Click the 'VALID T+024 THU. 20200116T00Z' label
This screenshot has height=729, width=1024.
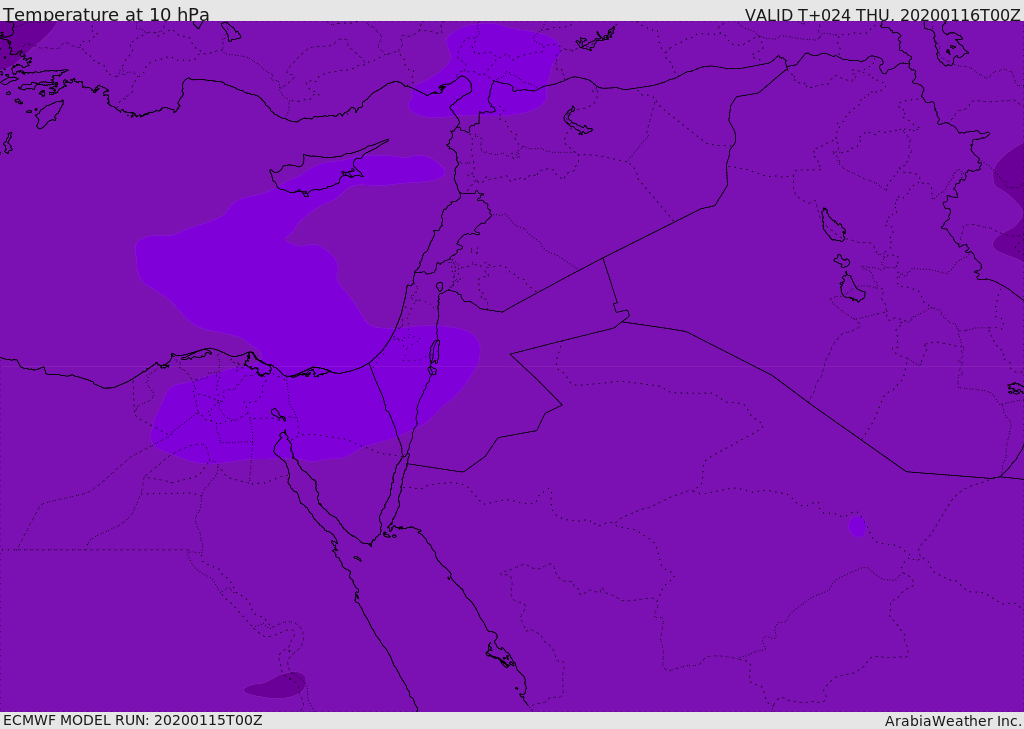pyautogui.click(x=882, y=15)
